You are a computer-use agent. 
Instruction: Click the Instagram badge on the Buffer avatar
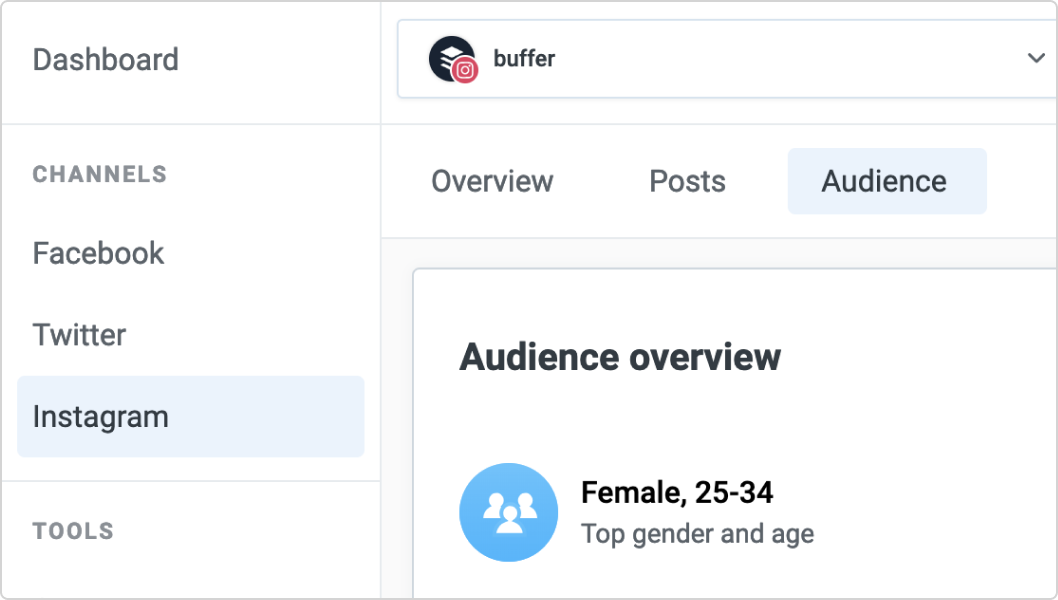point(466,70)
